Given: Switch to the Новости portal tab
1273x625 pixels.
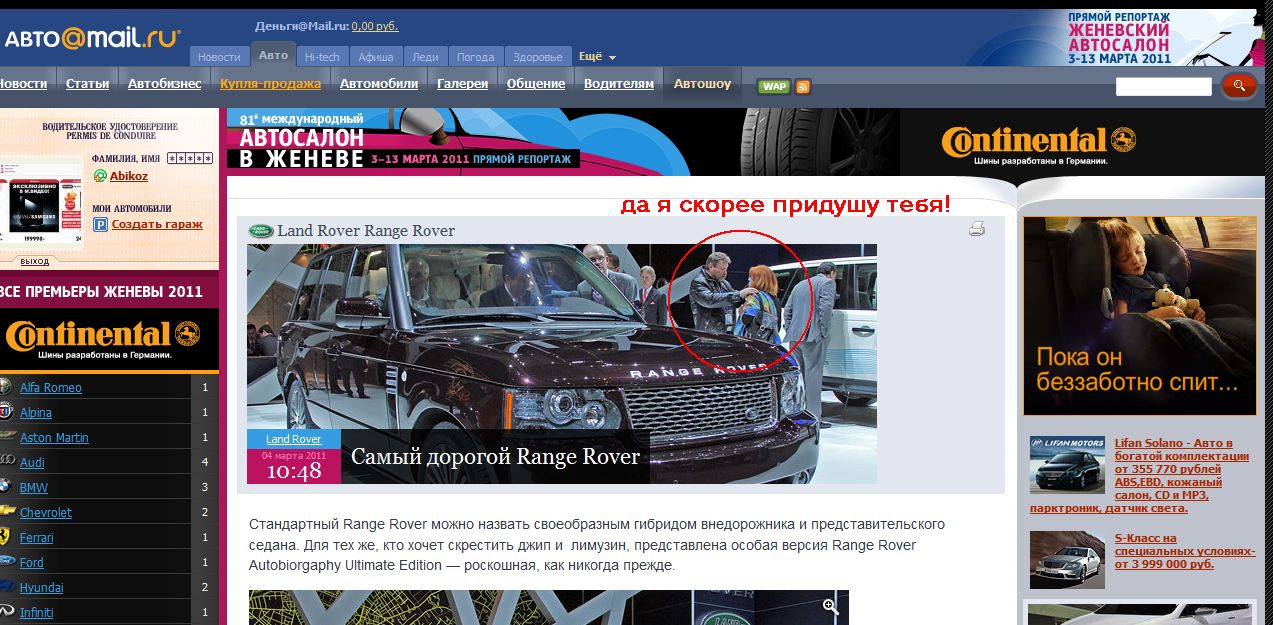Looking at the screenshot, I should [x=219, y=57].
